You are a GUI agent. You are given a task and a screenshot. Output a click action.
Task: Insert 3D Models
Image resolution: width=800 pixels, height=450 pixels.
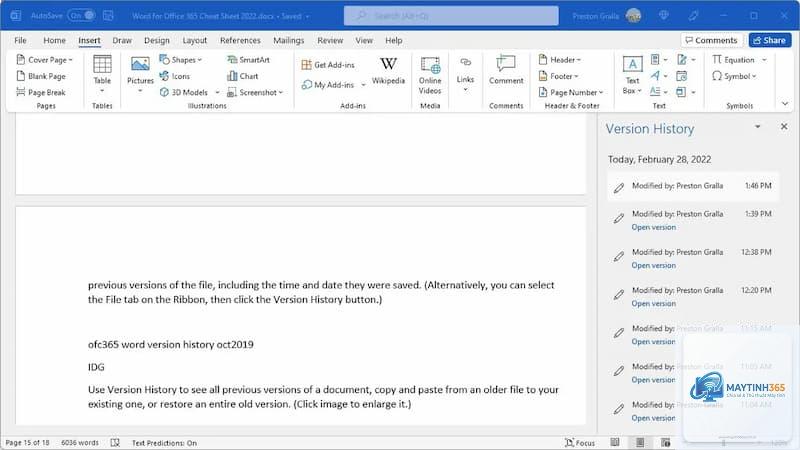pyautogui.click(x=184, y=92)
